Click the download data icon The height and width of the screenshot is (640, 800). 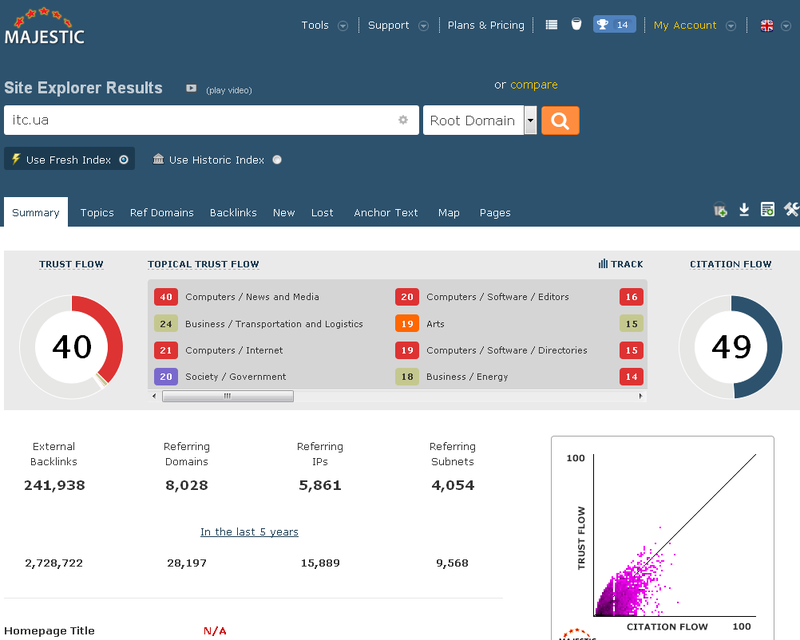point(744,210)
